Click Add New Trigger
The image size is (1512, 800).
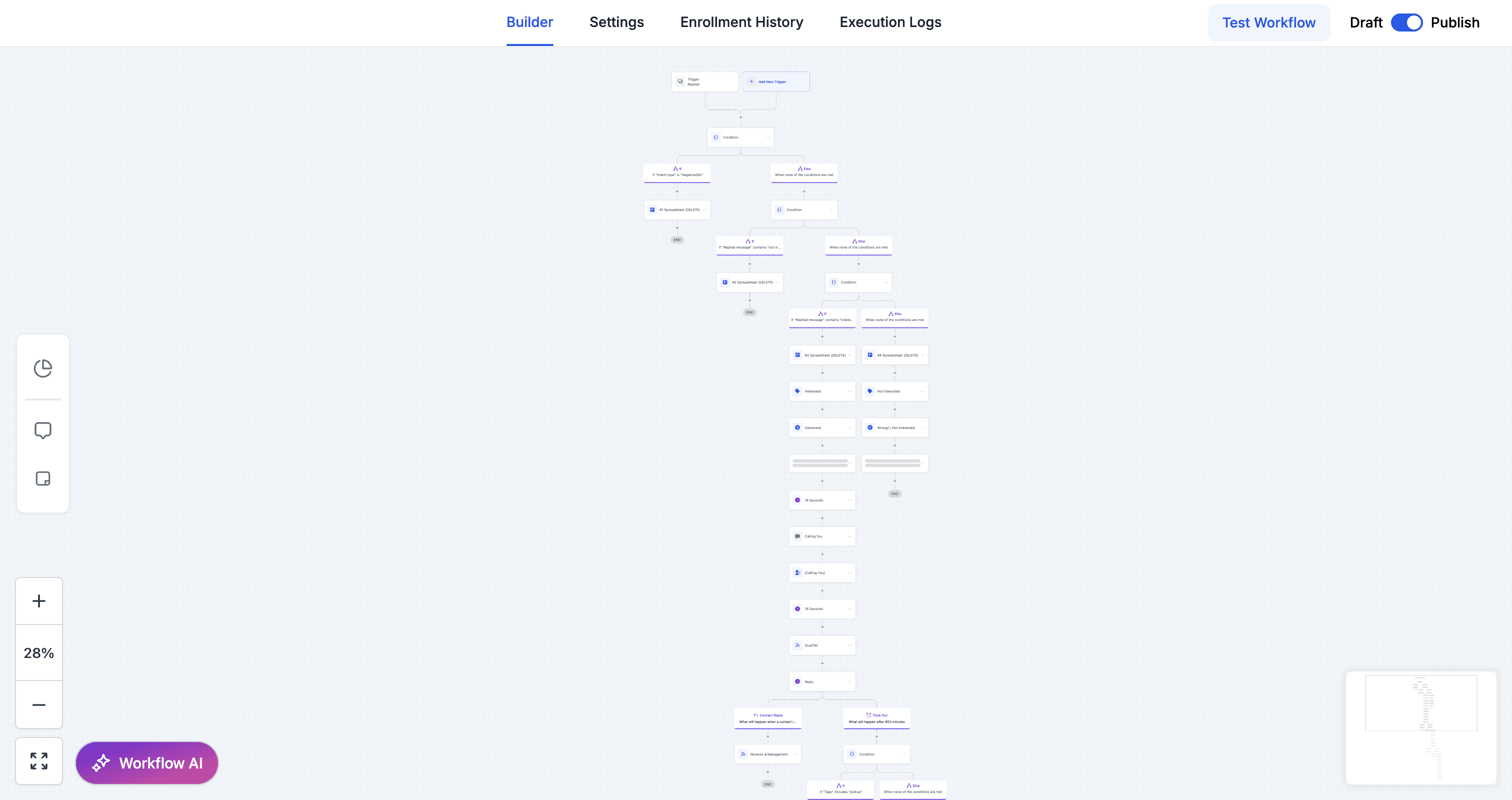tap(776, 81)
